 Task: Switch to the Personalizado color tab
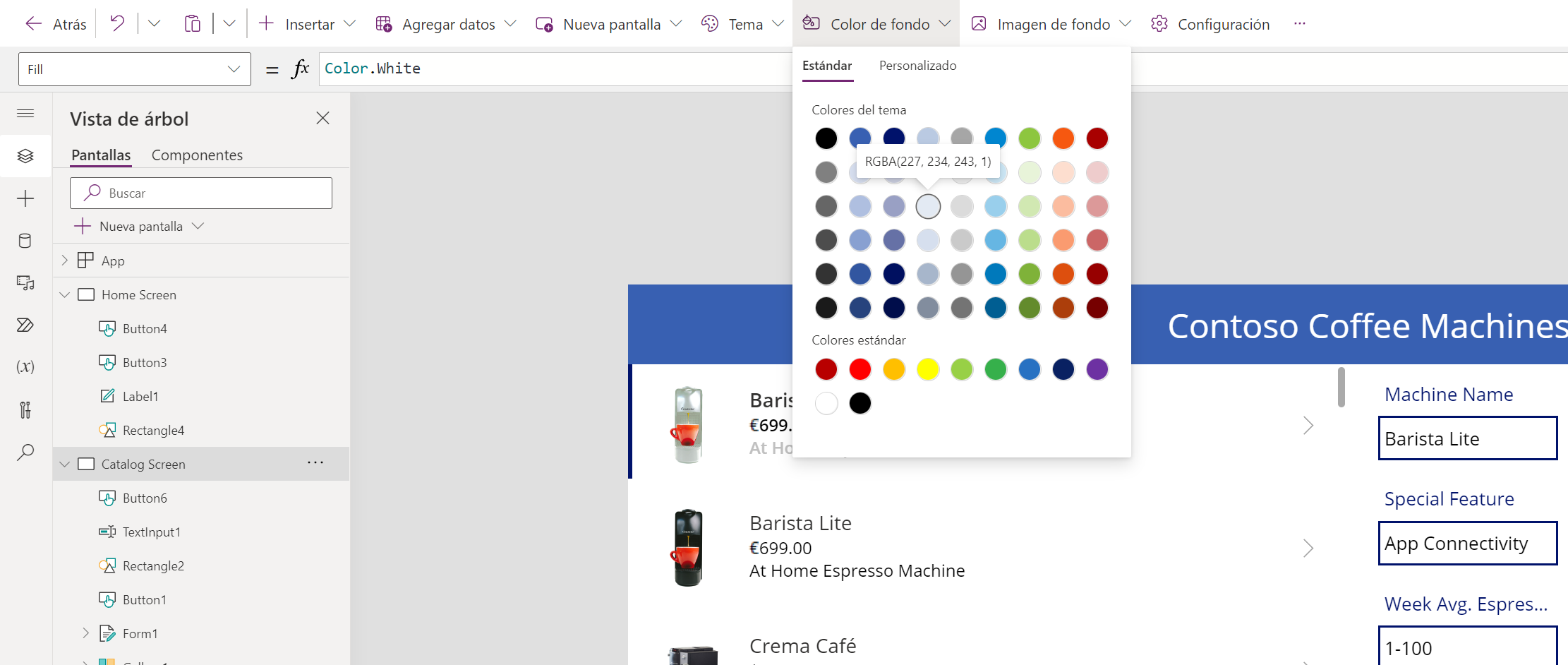coord(917,66)
